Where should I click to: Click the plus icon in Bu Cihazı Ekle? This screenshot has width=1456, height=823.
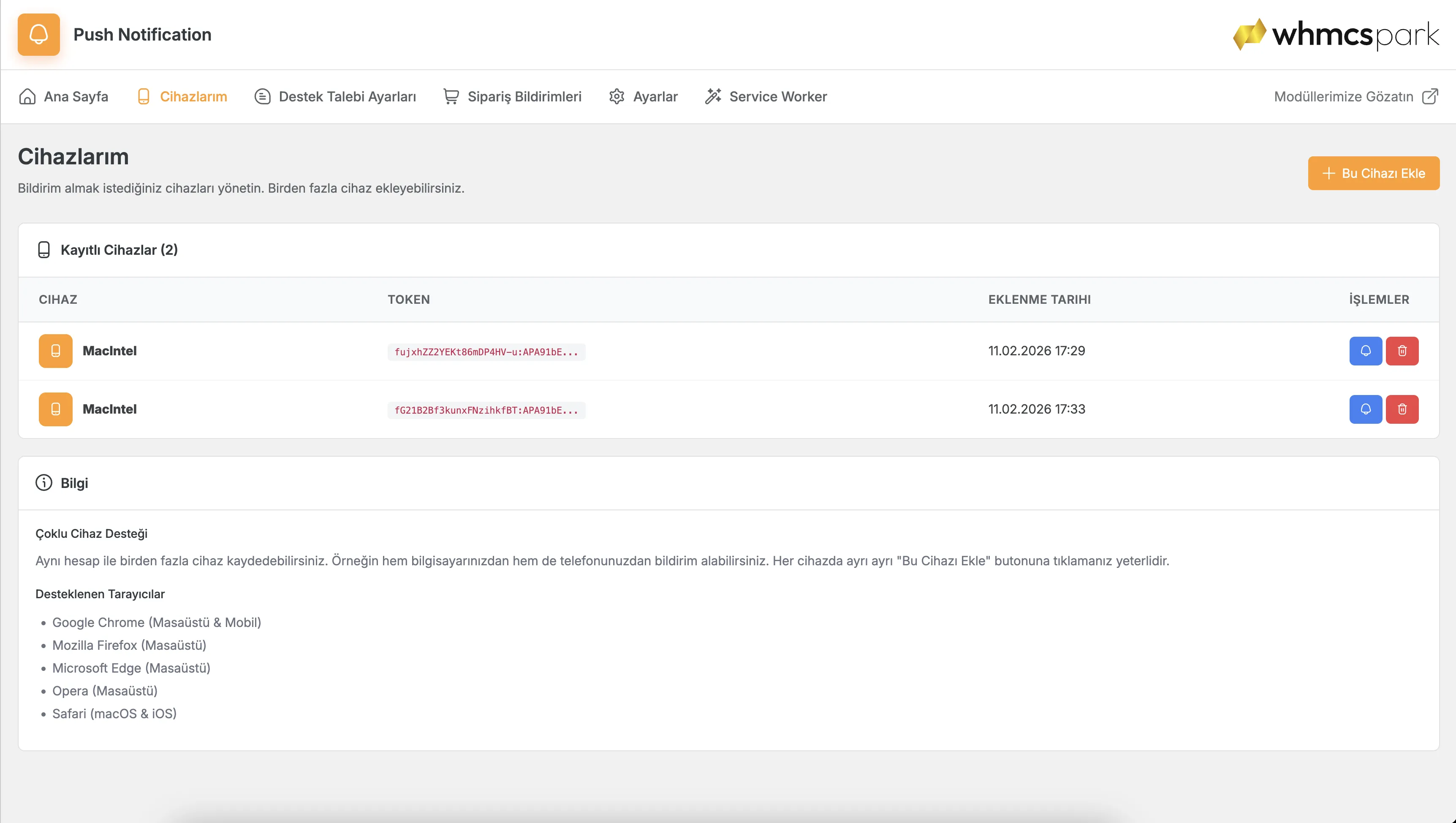click(x=1329, y=173)
